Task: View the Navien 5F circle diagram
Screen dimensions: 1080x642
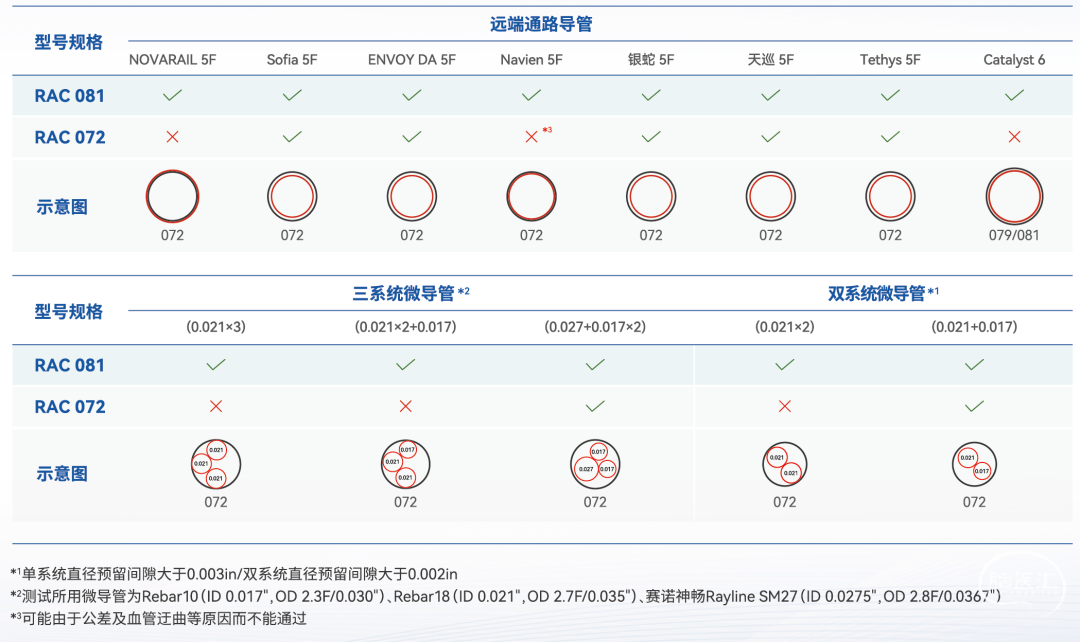Action: [x=531, y=196]
